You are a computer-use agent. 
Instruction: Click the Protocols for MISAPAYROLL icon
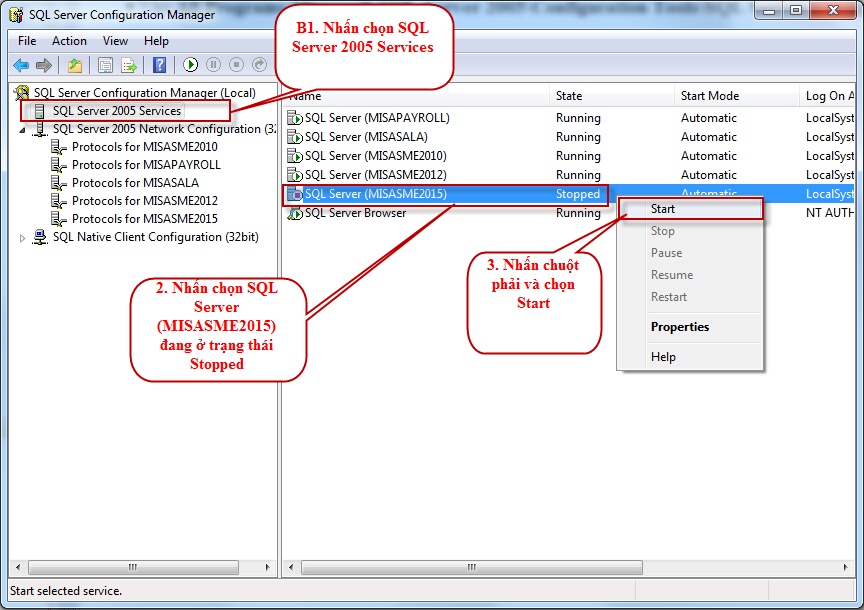click(x=58, y=165)
